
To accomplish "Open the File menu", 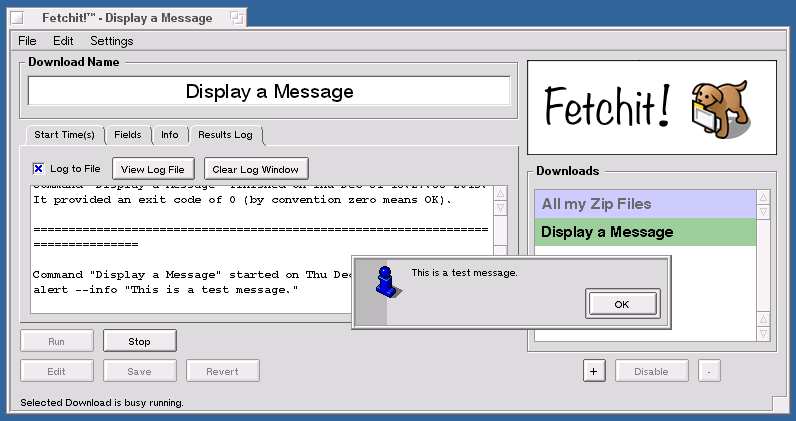I will pyautogui.click(x=27, y=41).
